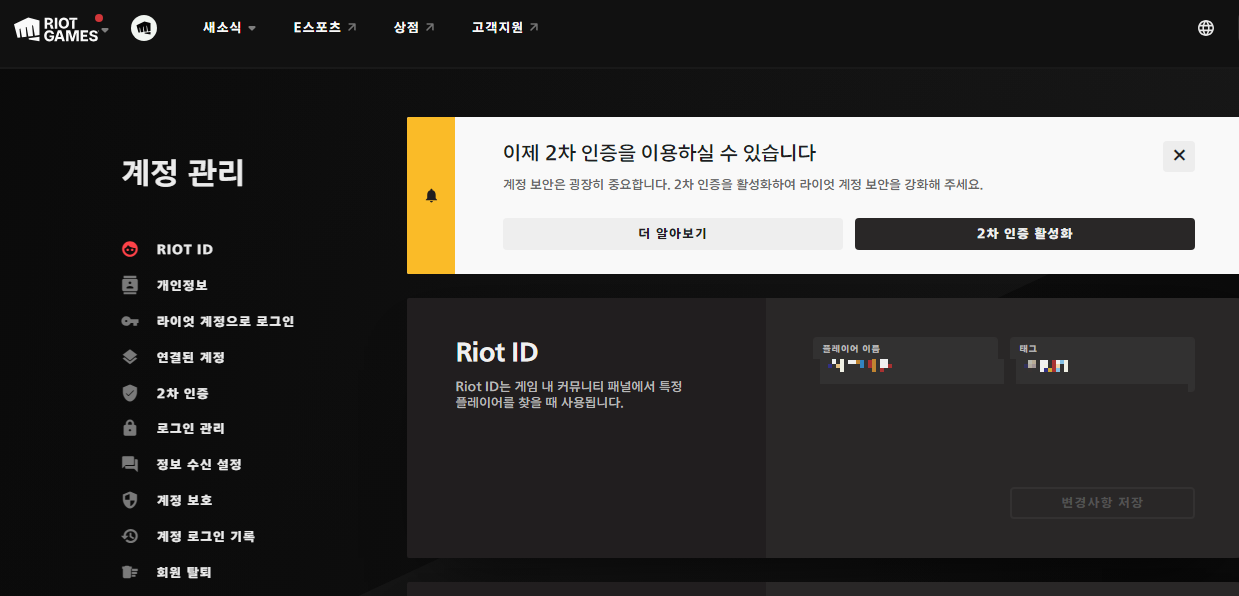1239x596 pixels.
Task: Click the 계정 관리 heading
Action: [x=183, y=173]
